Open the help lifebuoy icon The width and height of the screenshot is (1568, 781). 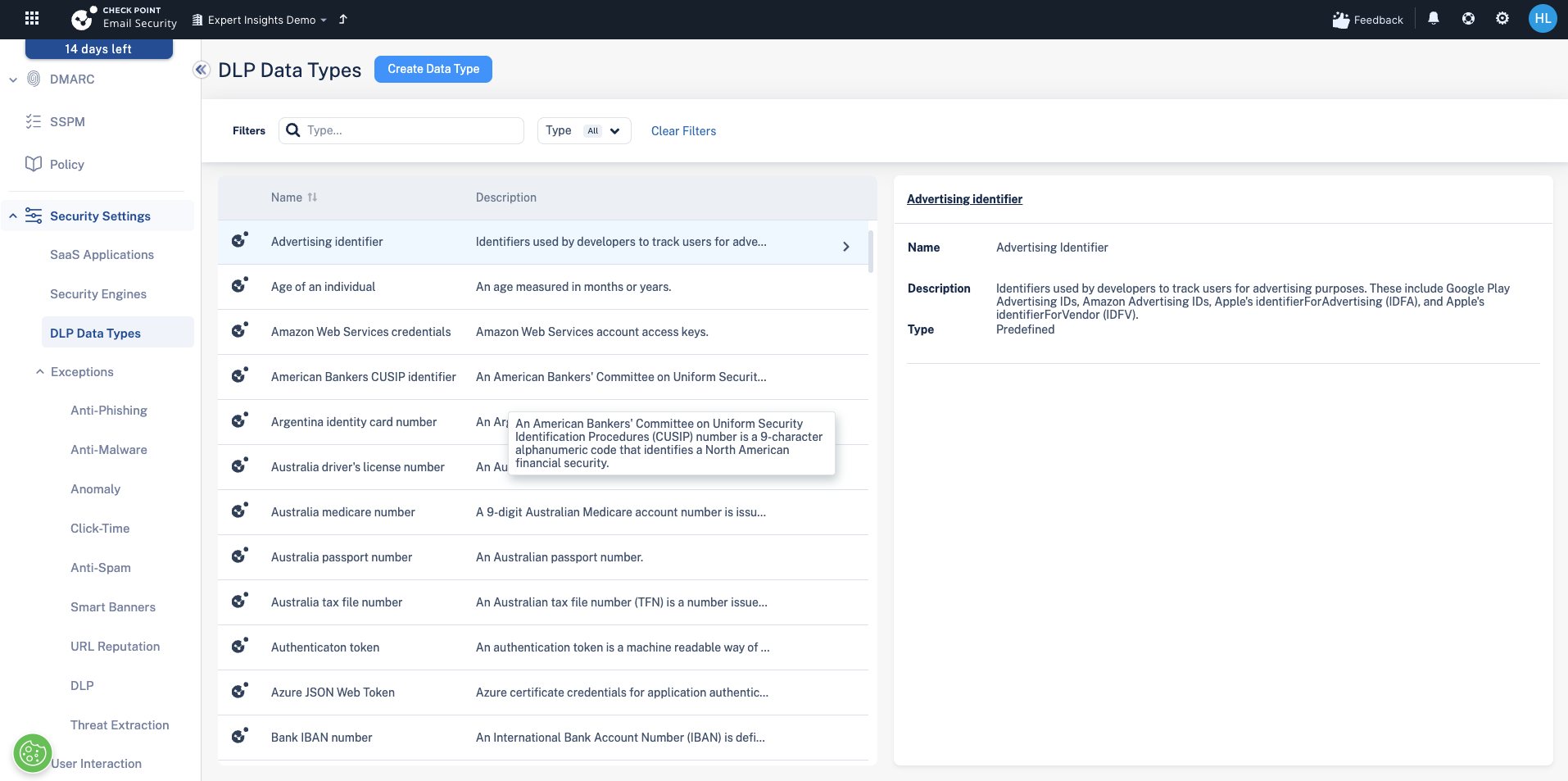(x=1468, y=18)
